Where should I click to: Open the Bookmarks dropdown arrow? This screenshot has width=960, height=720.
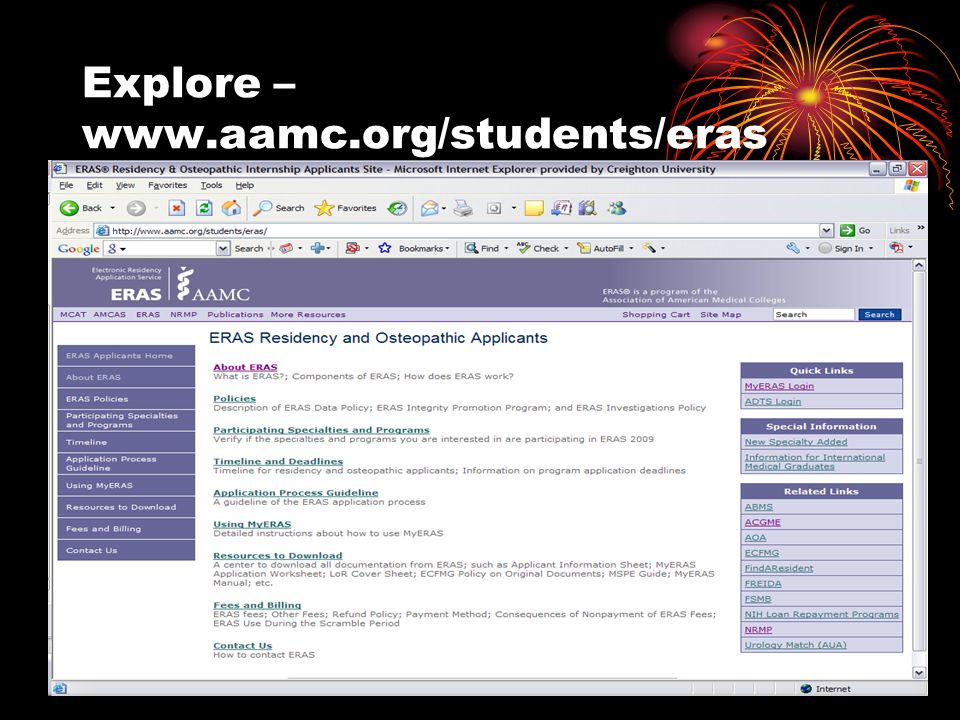[448, 249]
